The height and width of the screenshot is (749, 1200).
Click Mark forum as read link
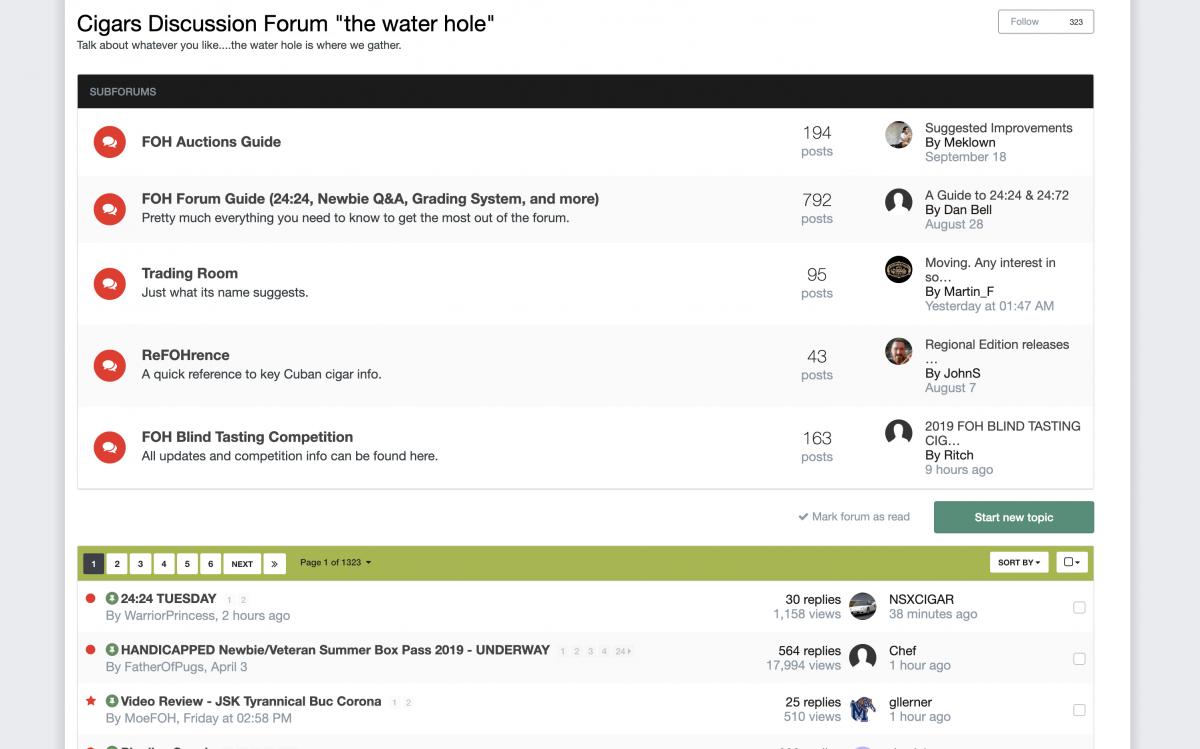pos(854,517)
